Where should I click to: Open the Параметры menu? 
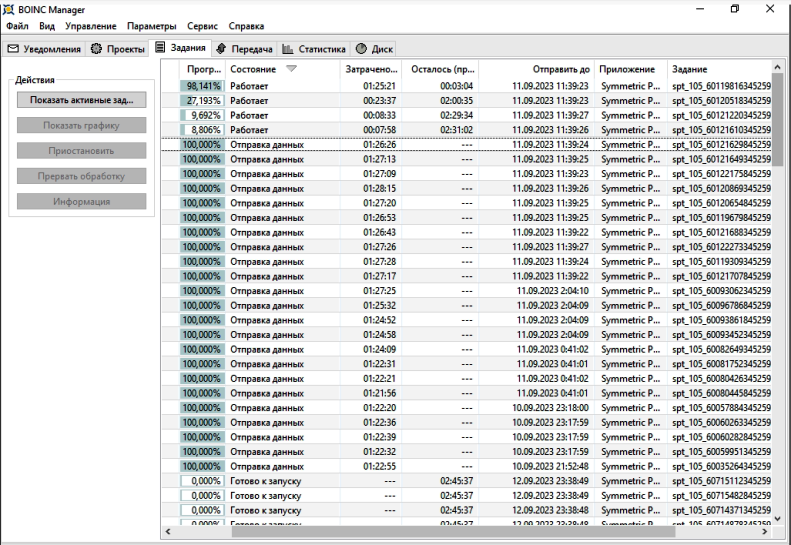click(x=152, y=26)
